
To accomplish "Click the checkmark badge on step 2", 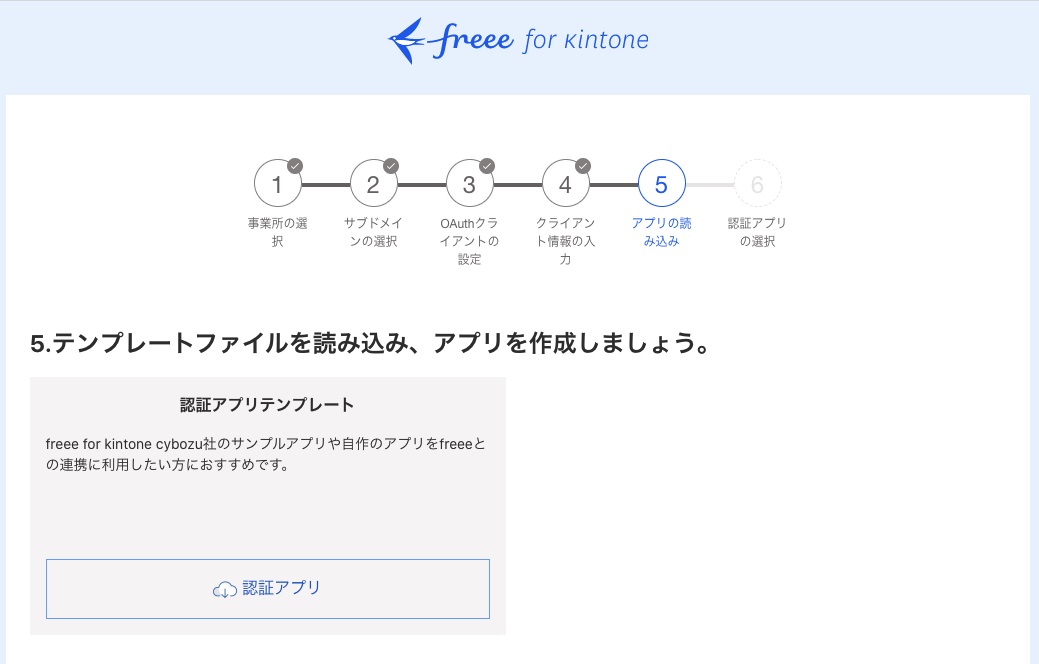I will 391,166.
